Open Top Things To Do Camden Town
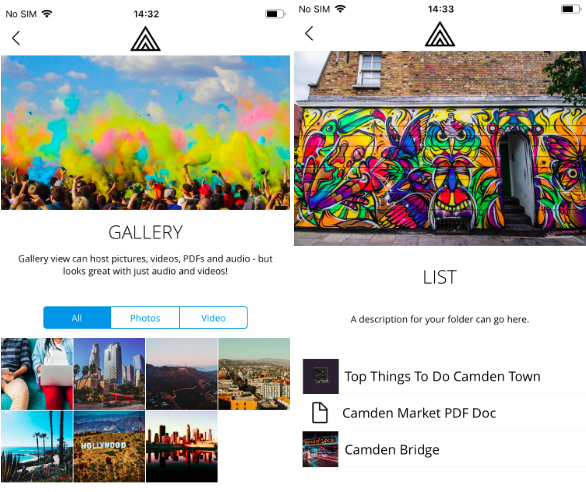The width and height of the screenshot is (586, 492). (442, 376)
